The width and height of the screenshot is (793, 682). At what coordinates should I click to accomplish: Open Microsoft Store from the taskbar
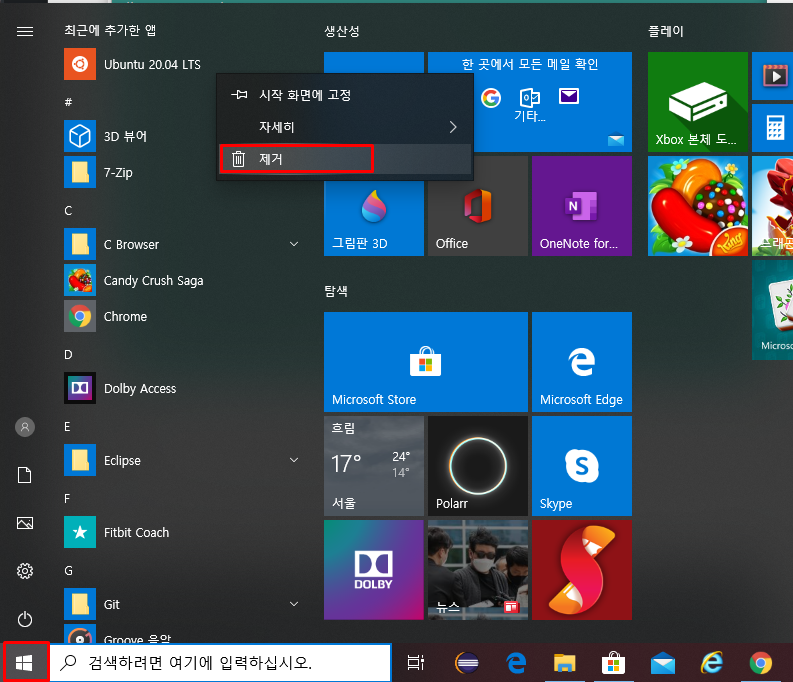(613, 662)
